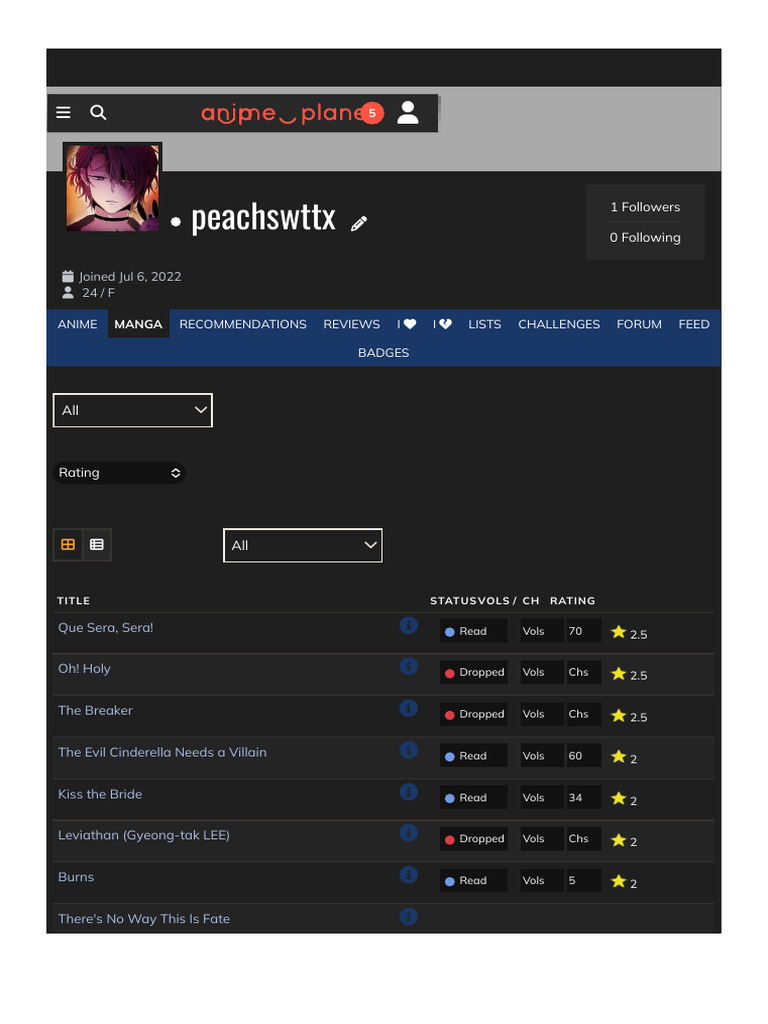Change Dropped status for Oh! Holy
Image resolution: width=768 pixels, height=1024 pixels.
tap(473, 672)
